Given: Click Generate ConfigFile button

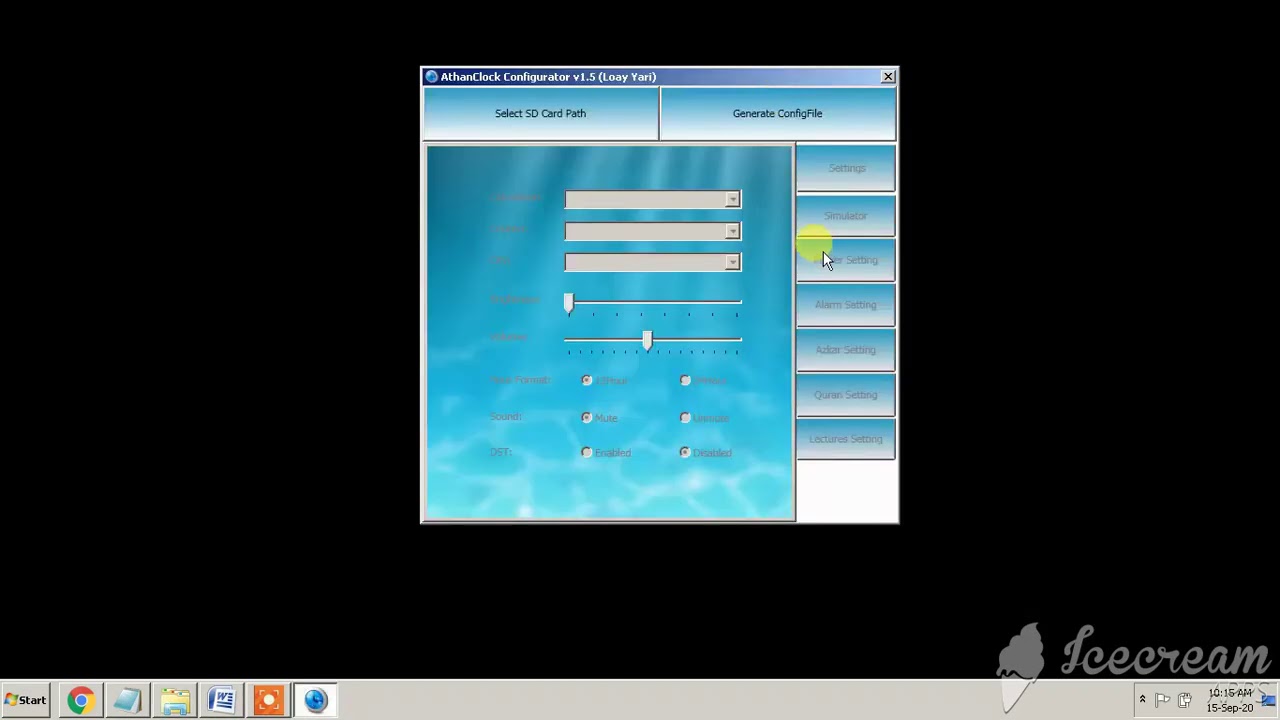Looking at the screenshot, I should 777,113.
